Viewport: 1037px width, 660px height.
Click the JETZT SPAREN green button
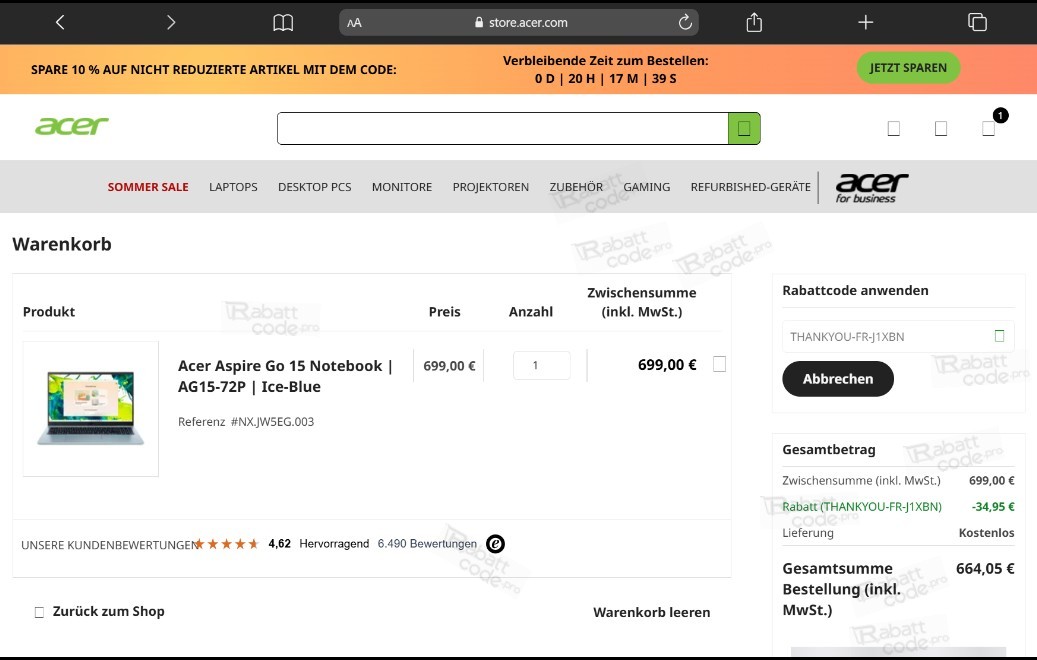(x=908, y=67)
